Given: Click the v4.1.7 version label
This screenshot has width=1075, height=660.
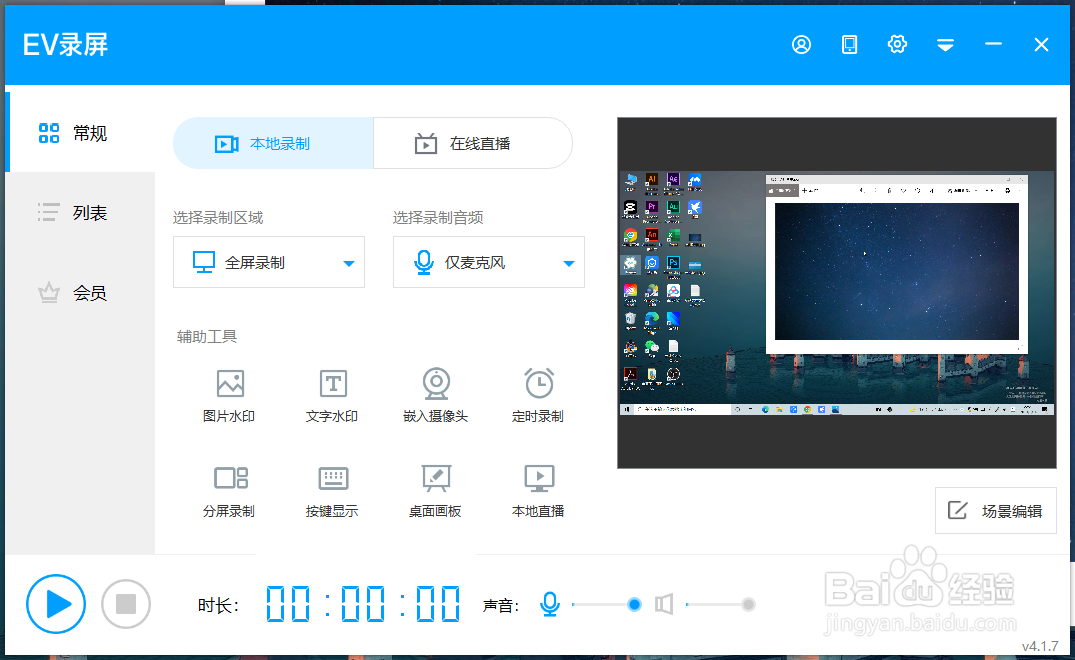Looking at the screenshot, I should (x=1040, y=646).
